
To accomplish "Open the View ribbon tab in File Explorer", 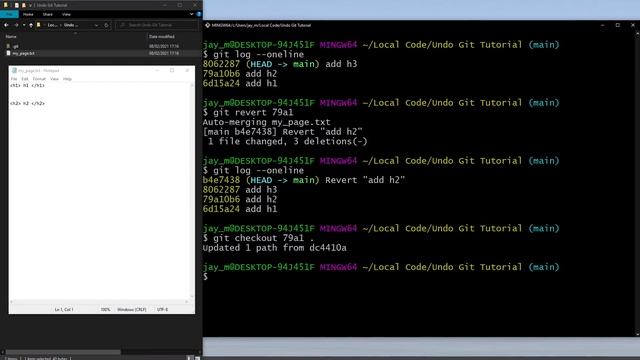I will click(66, 14).
